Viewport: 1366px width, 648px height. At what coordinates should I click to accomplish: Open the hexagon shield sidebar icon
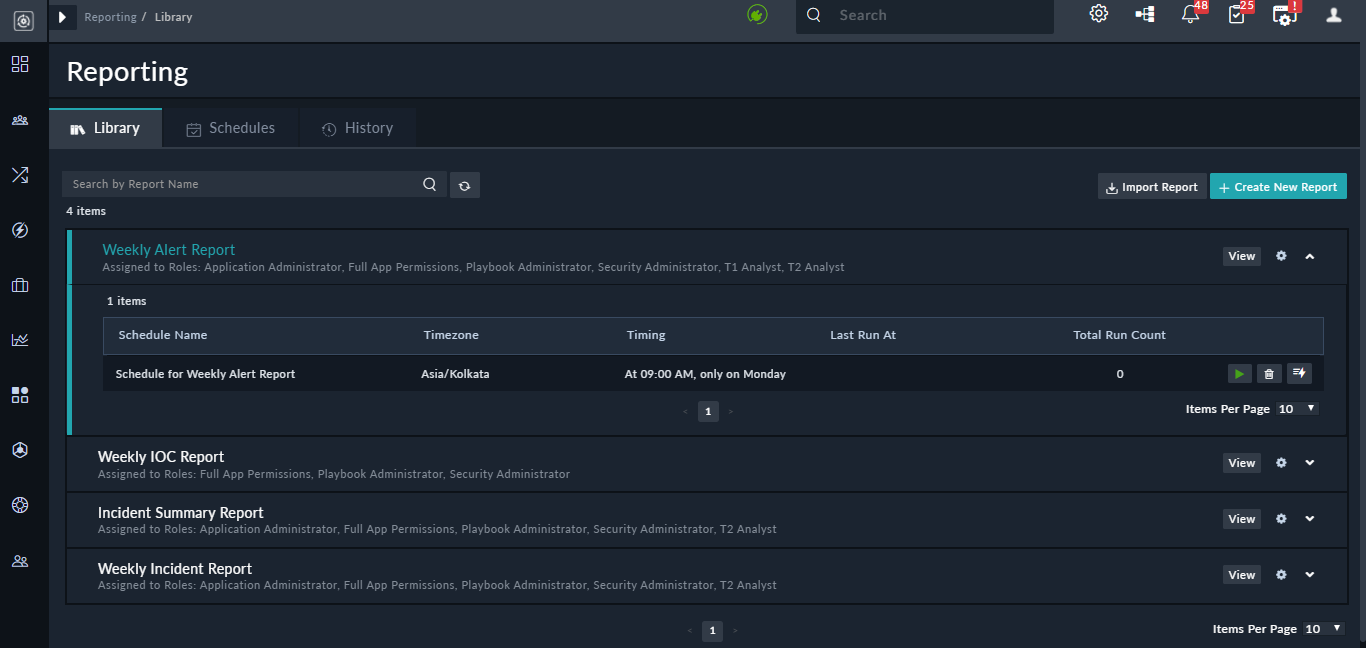pyautogui.click(x=20, y=450)
